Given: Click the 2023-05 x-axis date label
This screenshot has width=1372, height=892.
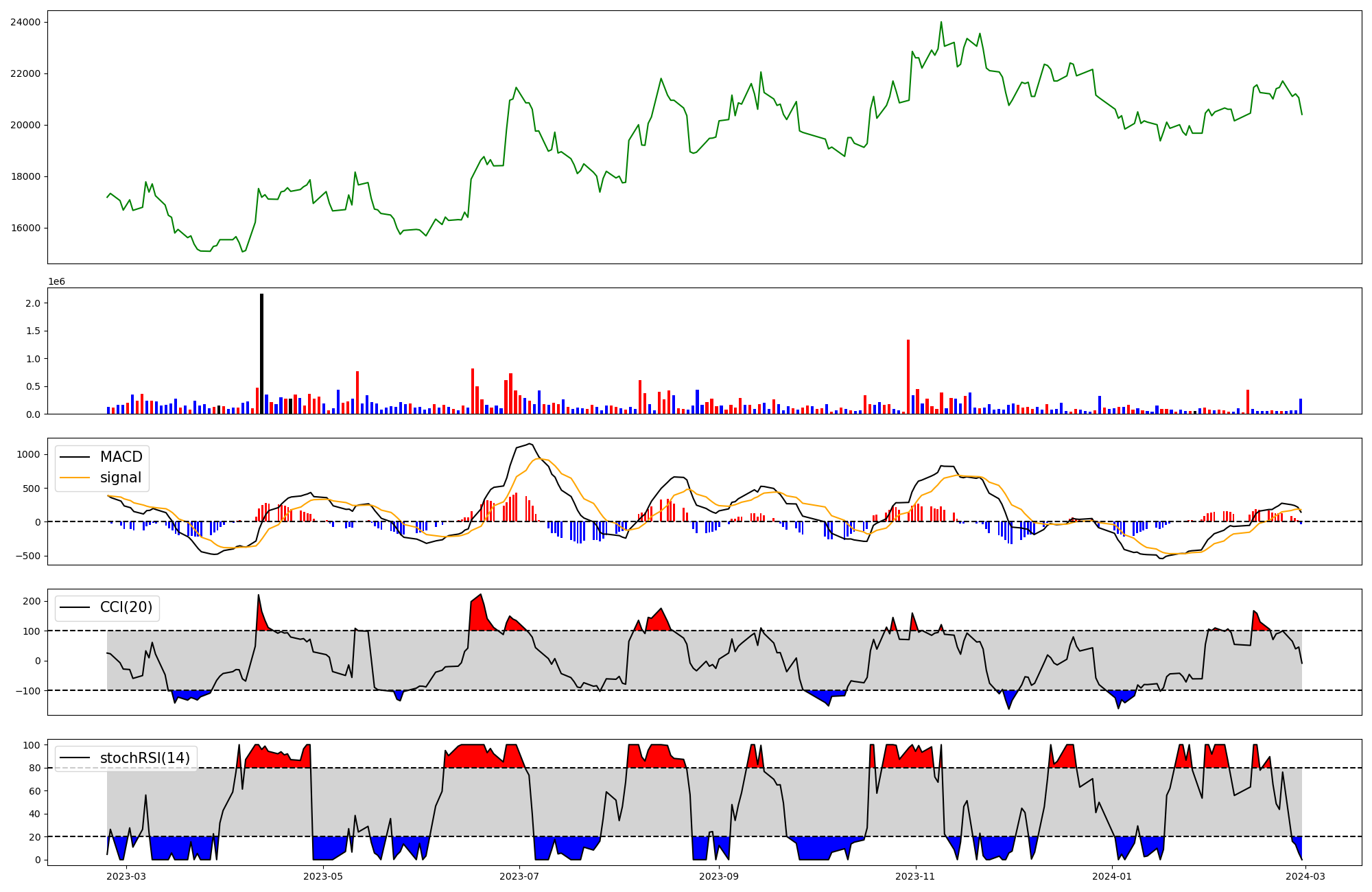Looking at the screenshot, I should tap(322, 876).
